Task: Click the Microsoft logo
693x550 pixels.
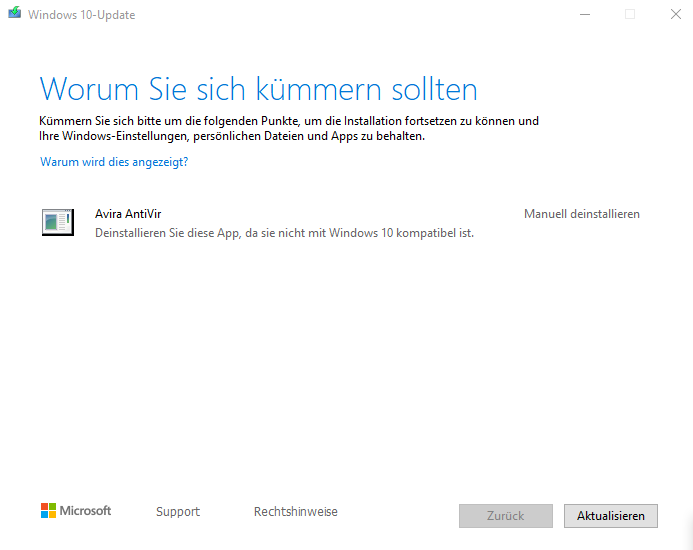Action: [x=76, y=511]
